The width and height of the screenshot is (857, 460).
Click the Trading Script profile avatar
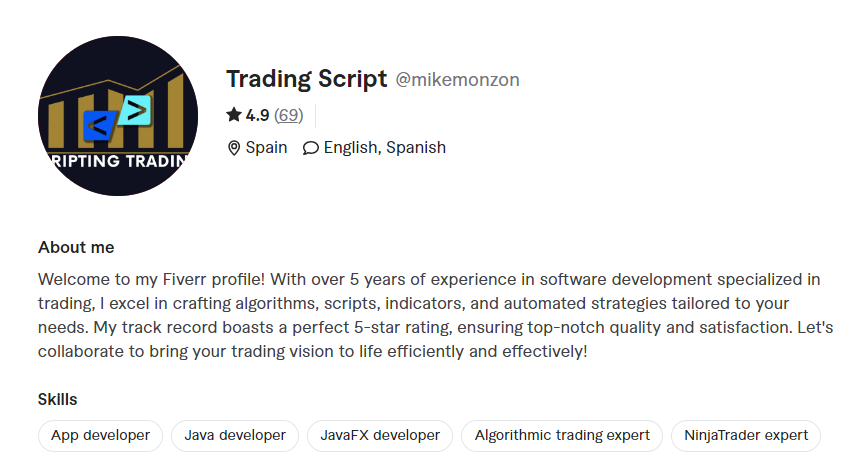click(118, 116)
